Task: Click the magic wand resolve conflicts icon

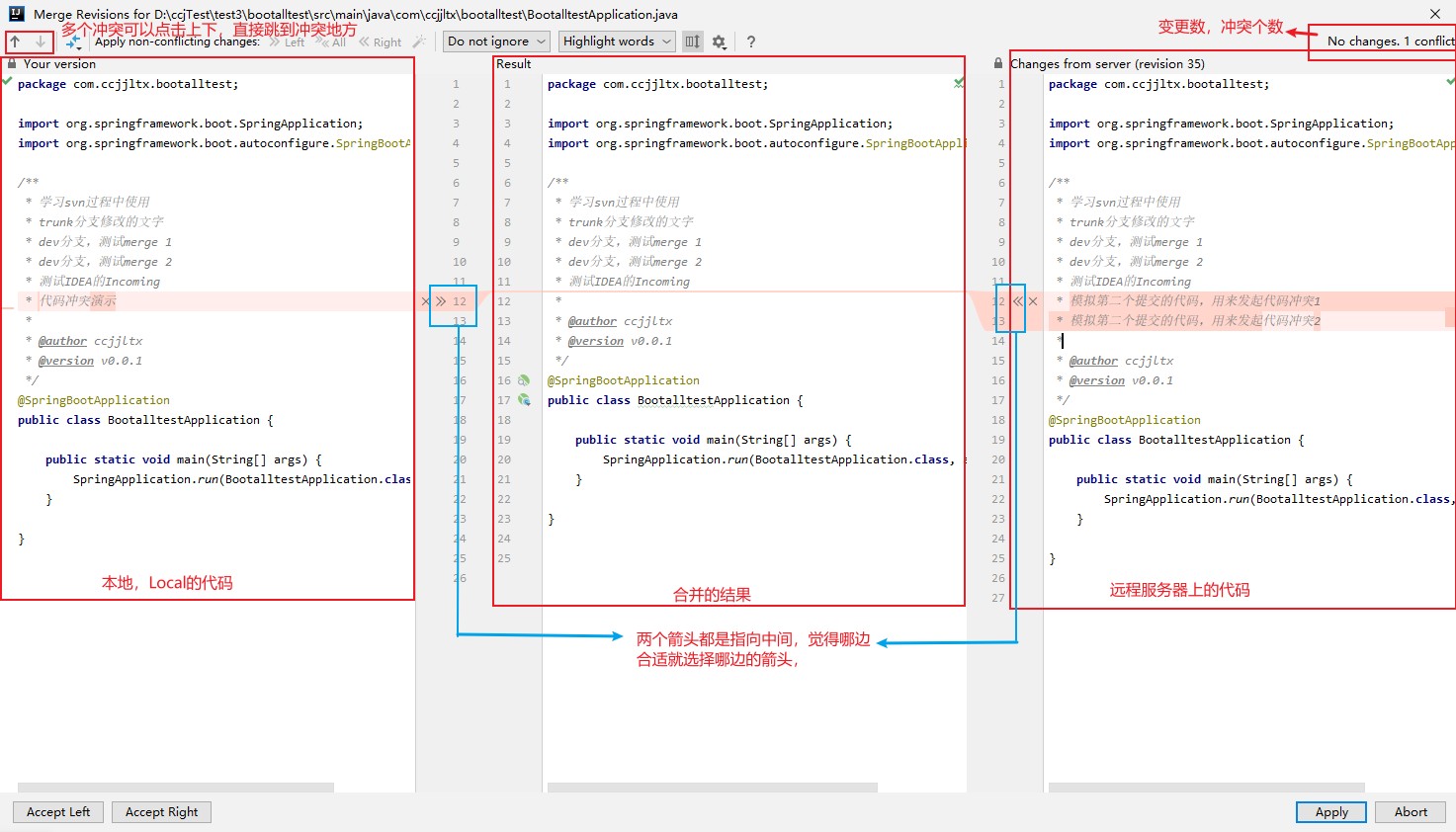Action: [x=418, y=42]
